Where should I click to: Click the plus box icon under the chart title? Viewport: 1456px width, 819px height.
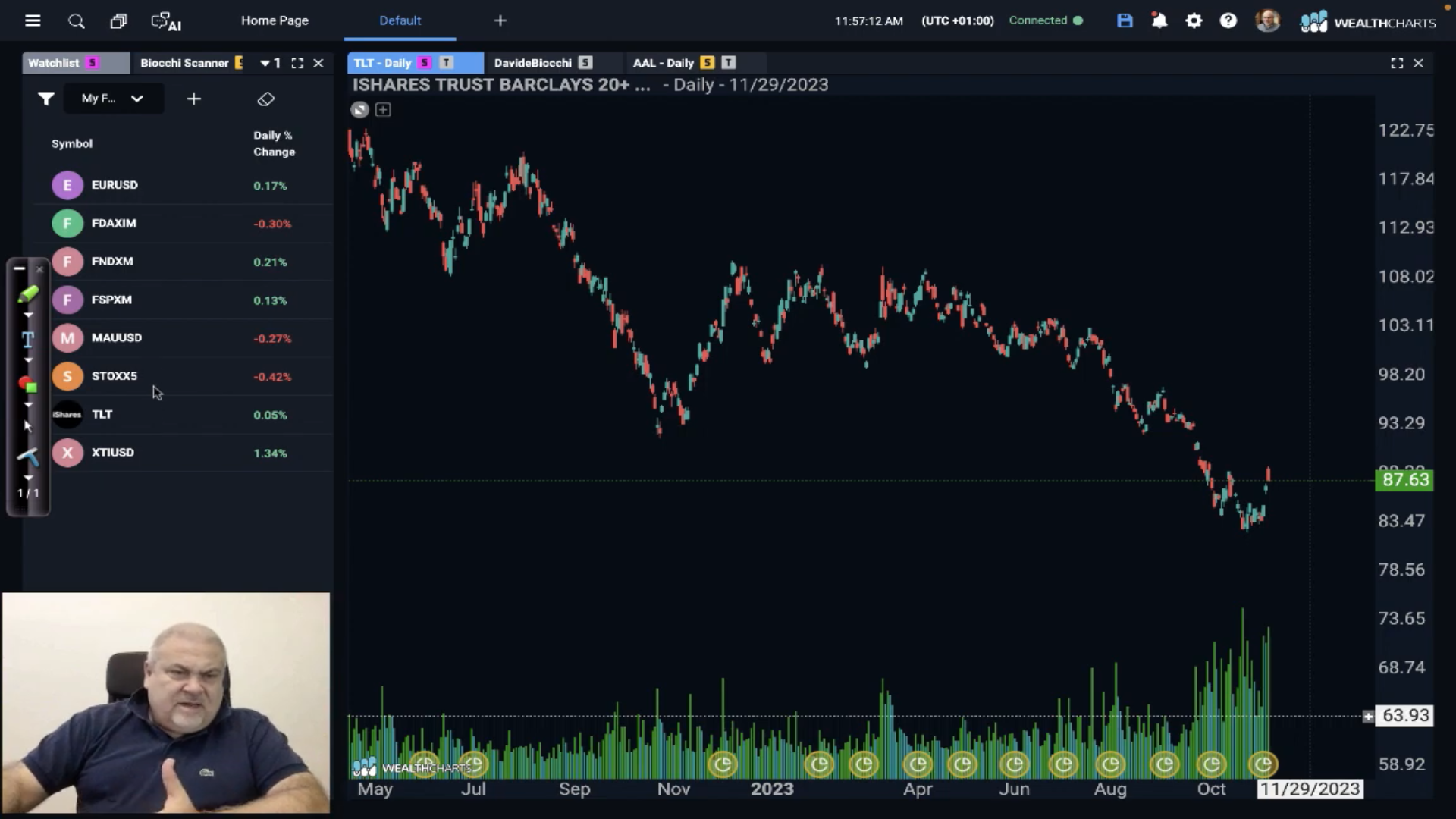point(383,110)
